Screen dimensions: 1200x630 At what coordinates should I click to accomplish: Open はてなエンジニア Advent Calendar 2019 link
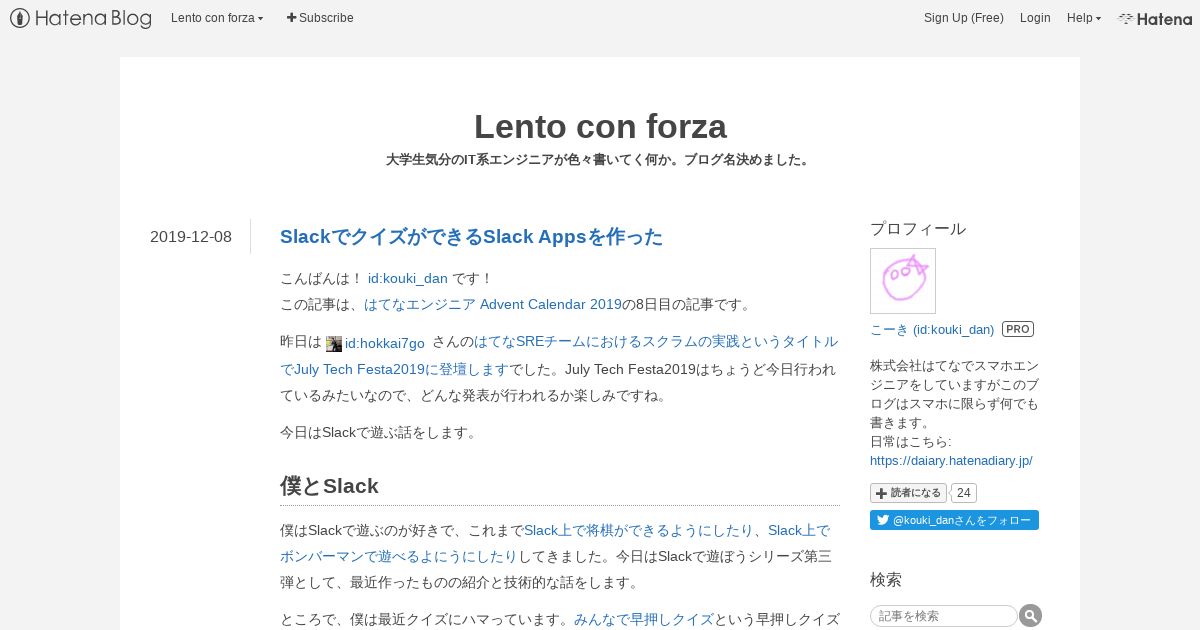click(493, 304)
